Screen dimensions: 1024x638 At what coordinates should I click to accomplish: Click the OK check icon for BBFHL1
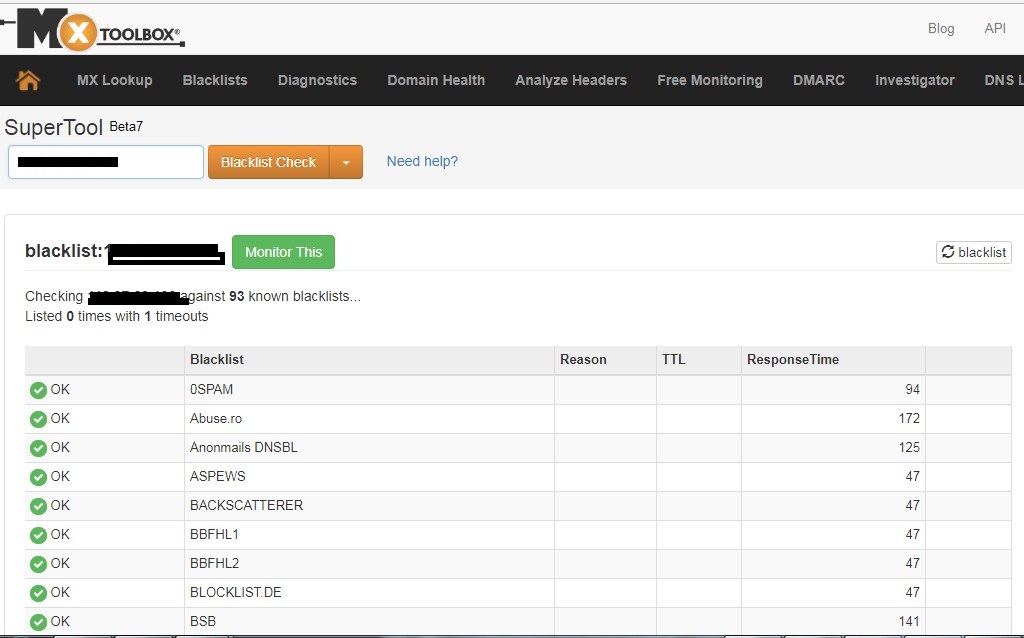pos(39,535)
